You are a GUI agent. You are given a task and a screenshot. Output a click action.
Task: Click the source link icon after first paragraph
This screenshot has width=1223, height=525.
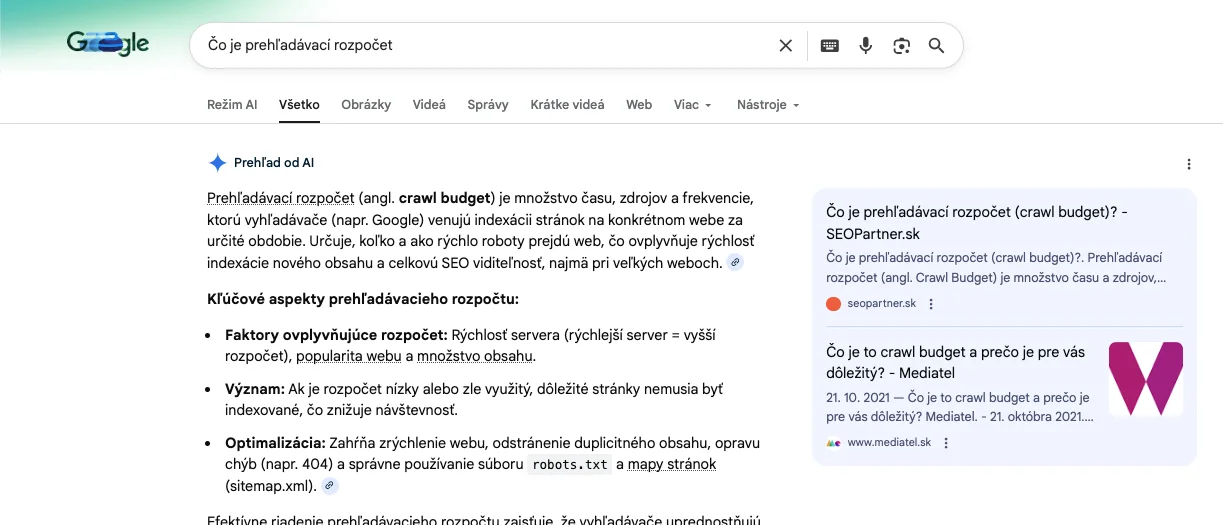(x=735, y=263)
